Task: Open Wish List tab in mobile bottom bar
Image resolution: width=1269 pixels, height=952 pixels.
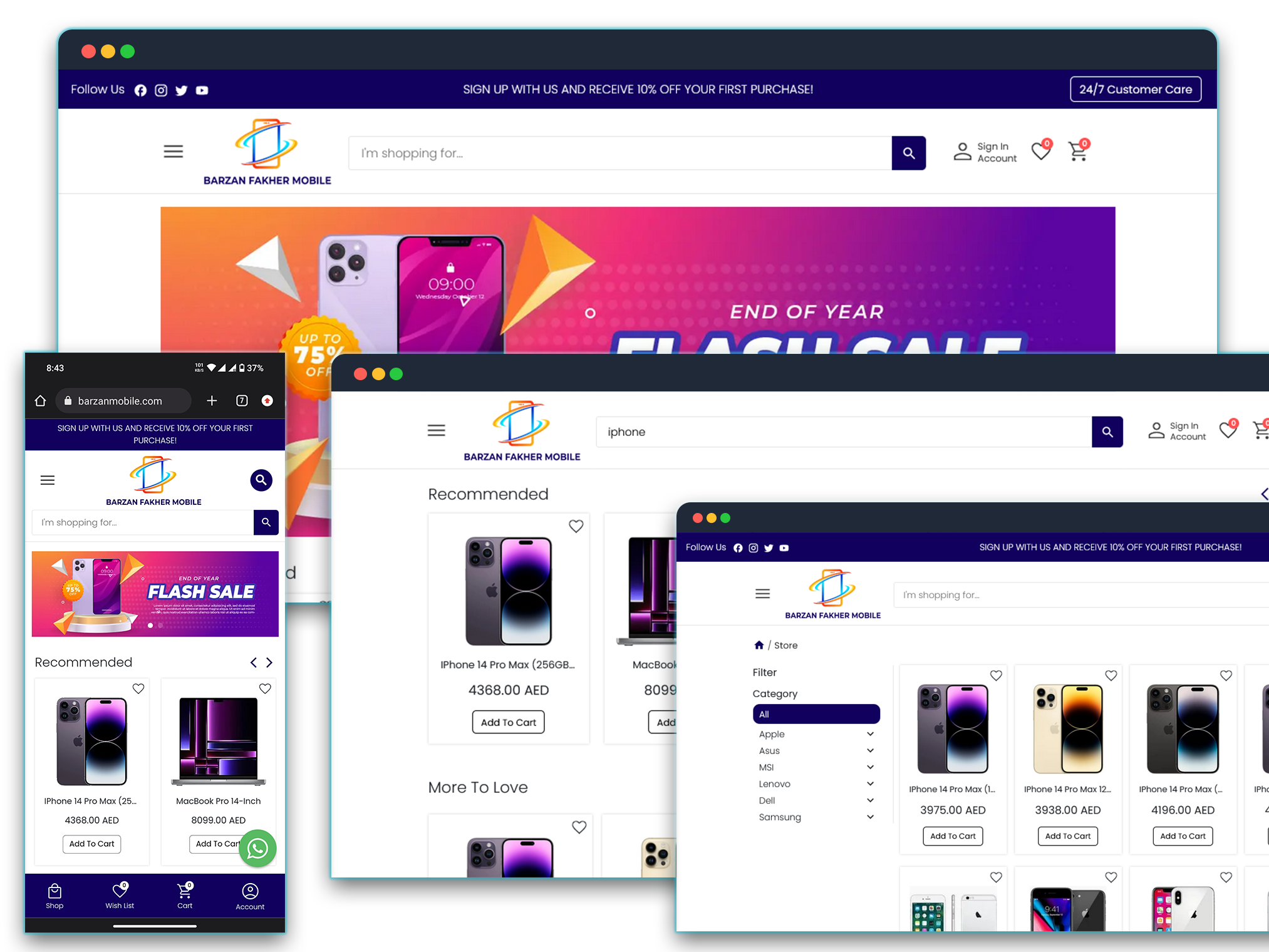Action: click(x=120, y=896)
